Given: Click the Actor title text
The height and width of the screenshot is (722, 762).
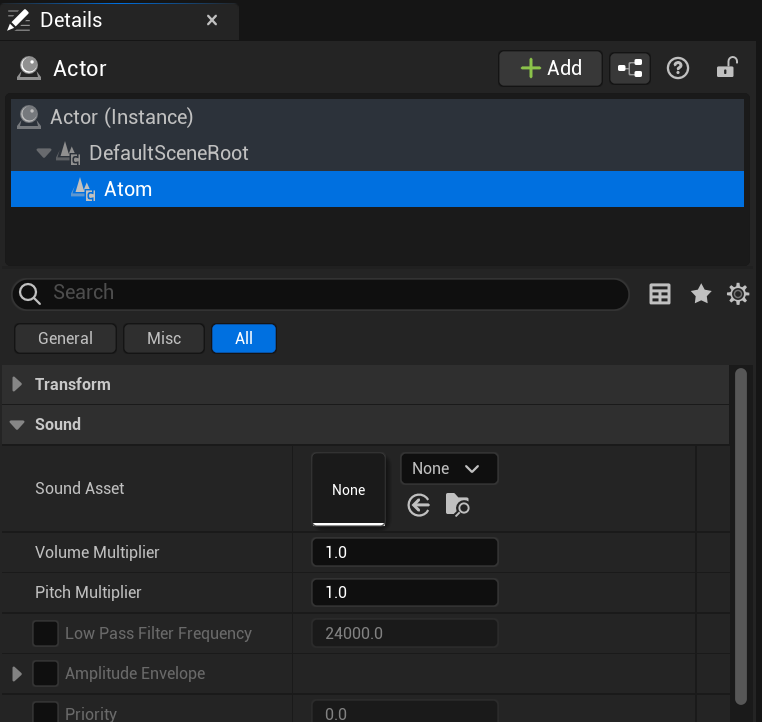Looking at the screenshot, I should pos(80,69).
